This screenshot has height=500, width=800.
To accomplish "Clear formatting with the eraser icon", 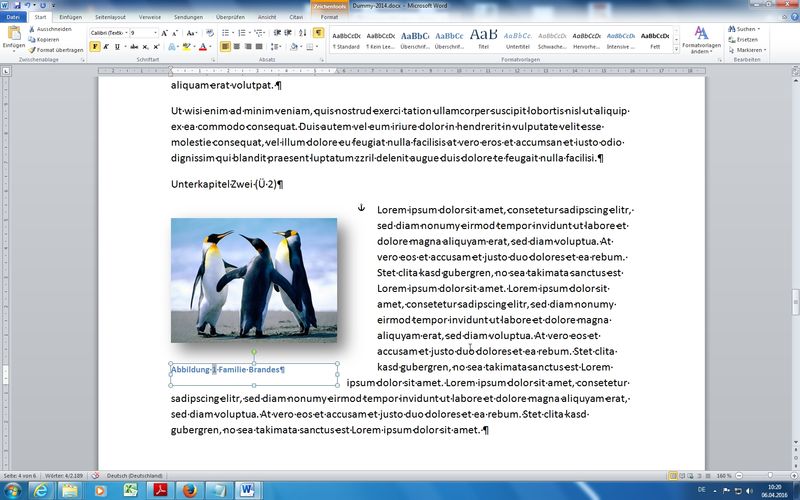I will [x=210, y=33].
